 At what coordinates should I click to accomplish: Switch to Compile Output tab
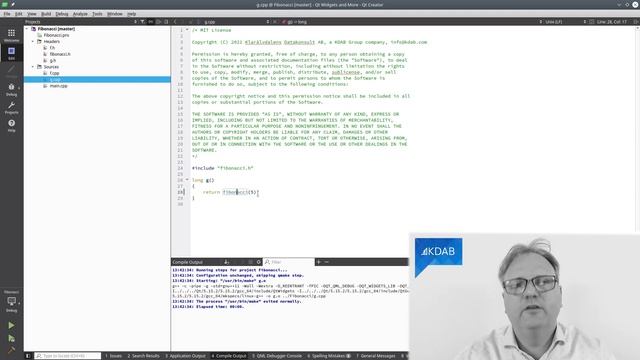[229, 356]
